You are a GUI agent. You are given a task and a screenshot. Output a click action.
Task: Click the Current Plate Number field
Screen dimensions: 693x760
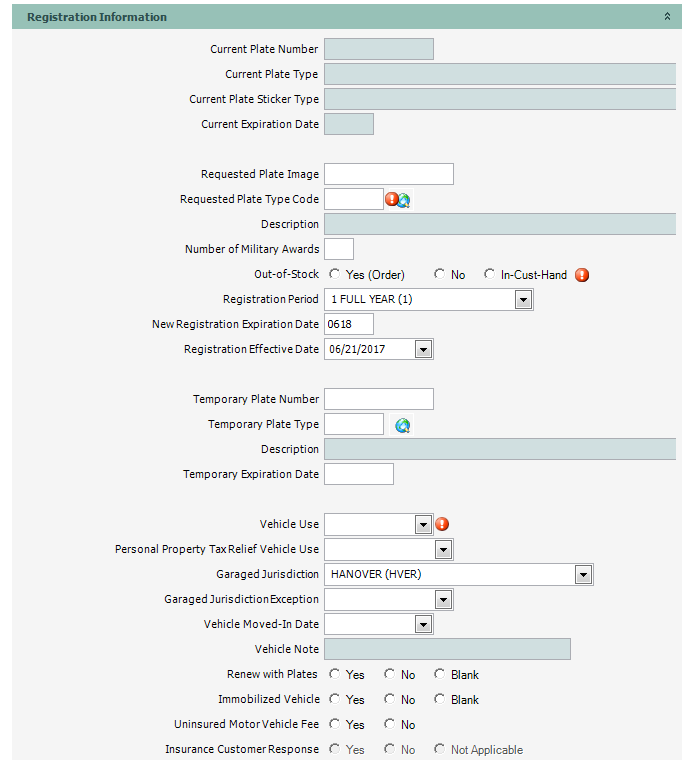(379, 49)
